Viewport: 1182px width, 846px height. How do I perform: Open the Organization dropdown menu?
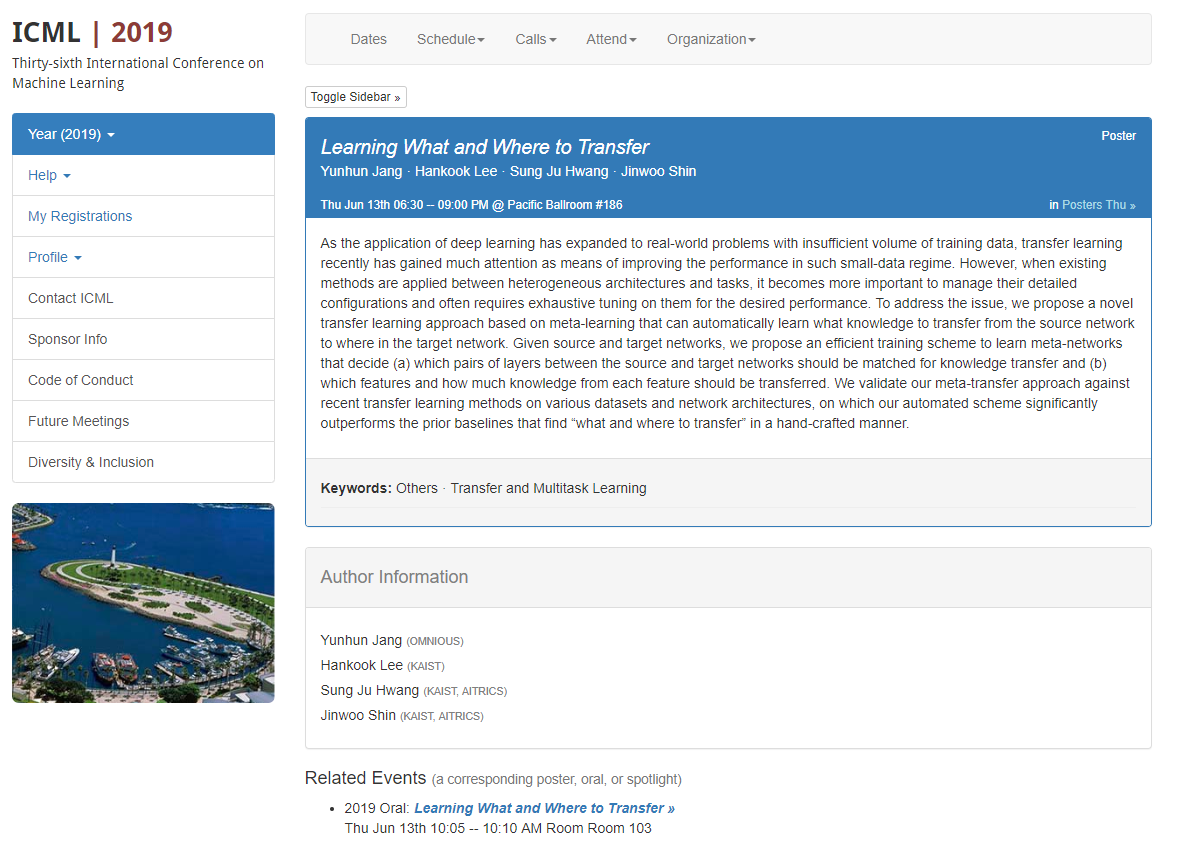coord(711,39)
